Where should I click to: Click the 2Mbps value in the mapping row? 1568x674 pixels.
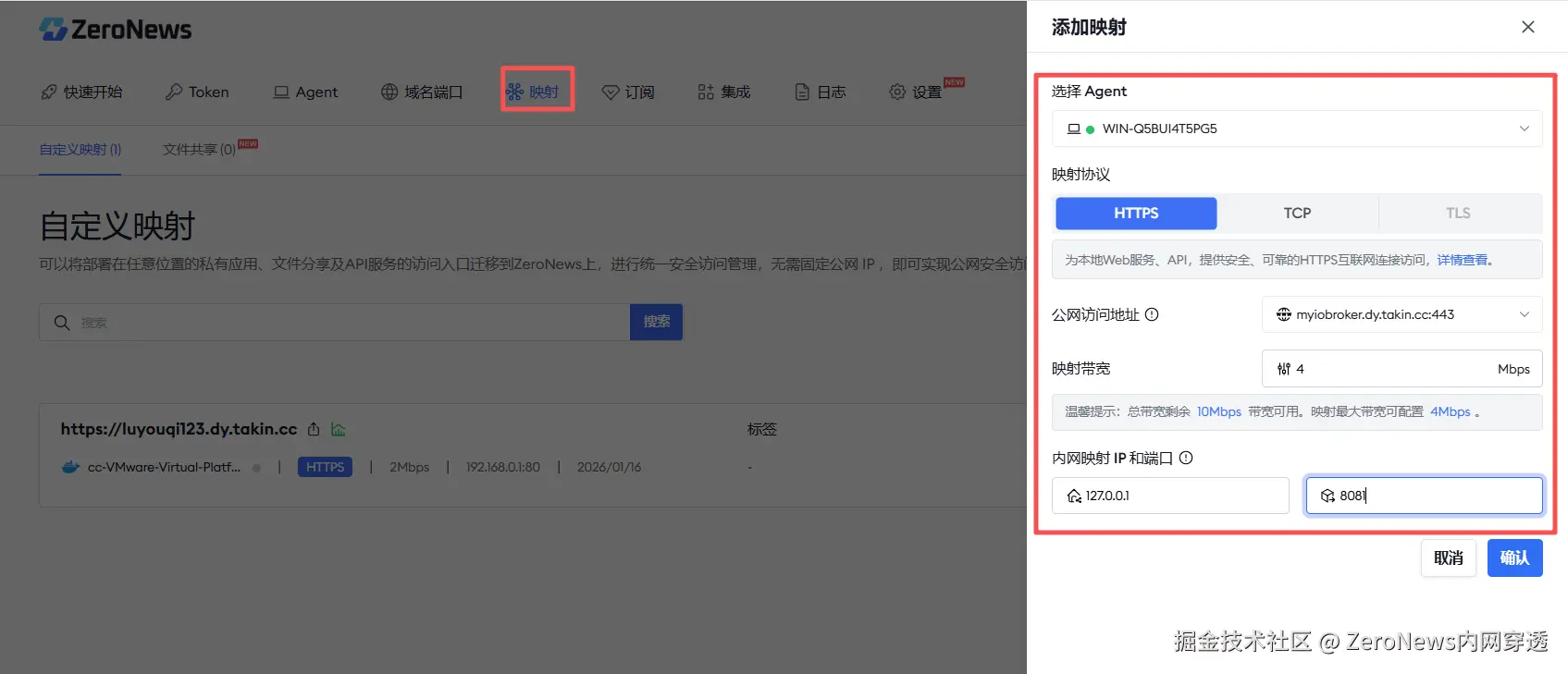pyautogui.click(x=409, y=467)
